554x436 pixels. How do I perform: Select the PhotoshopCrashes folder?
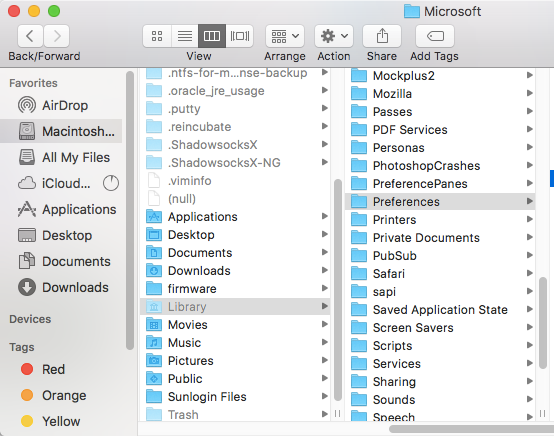coord(440,165)
